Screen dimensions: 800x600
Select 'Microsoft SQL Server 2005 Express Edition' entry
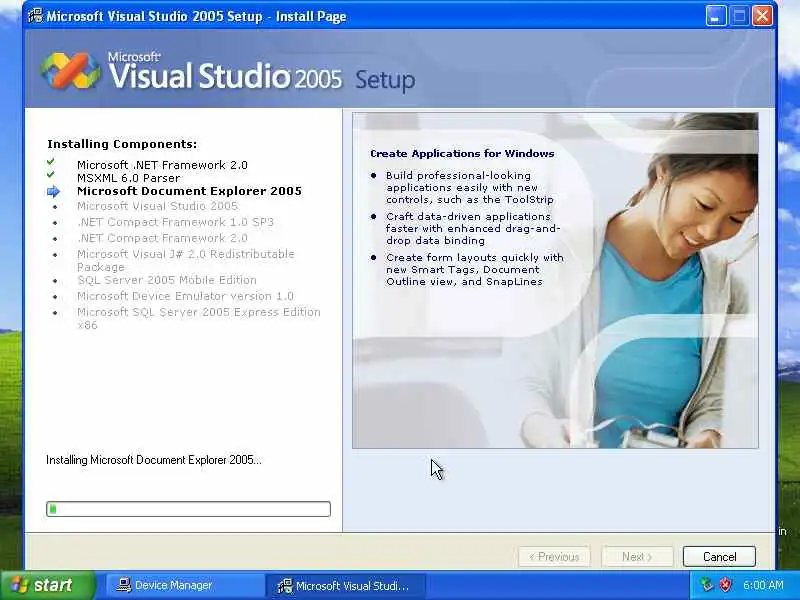point(199,318)
